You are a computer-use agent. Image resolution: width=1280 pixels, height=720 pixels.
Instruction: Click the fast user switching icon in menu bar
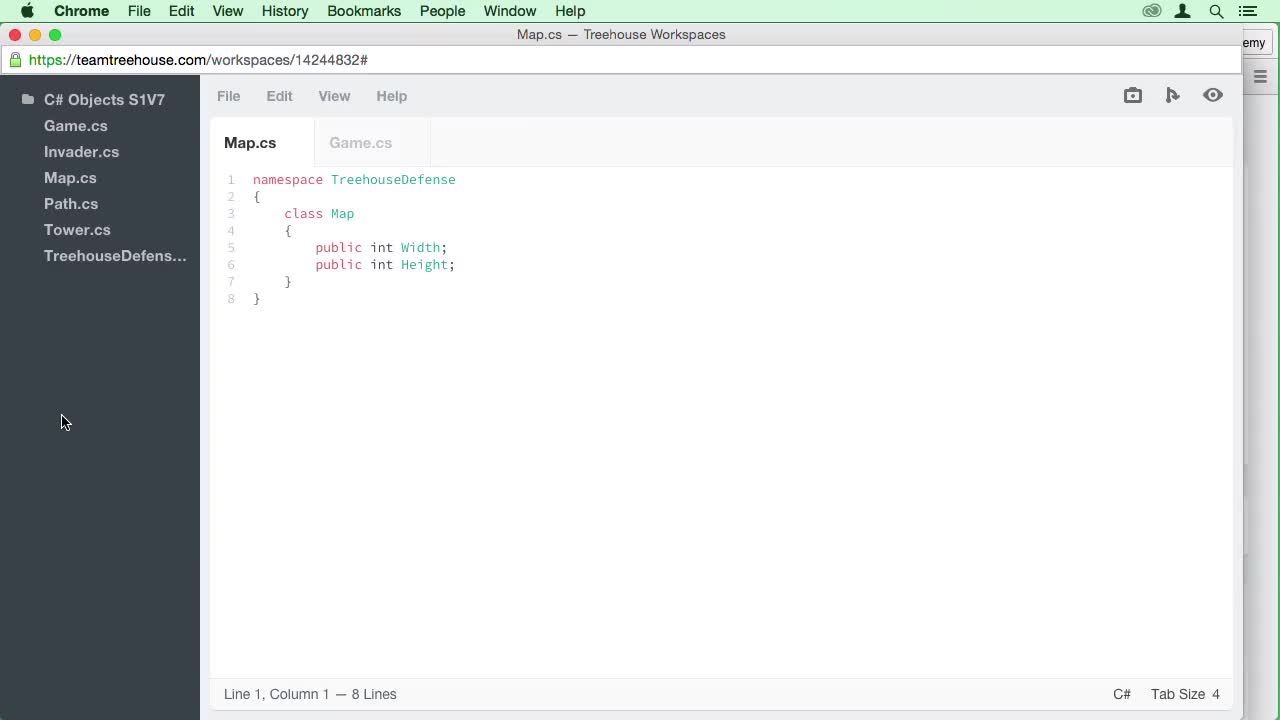1182,11
